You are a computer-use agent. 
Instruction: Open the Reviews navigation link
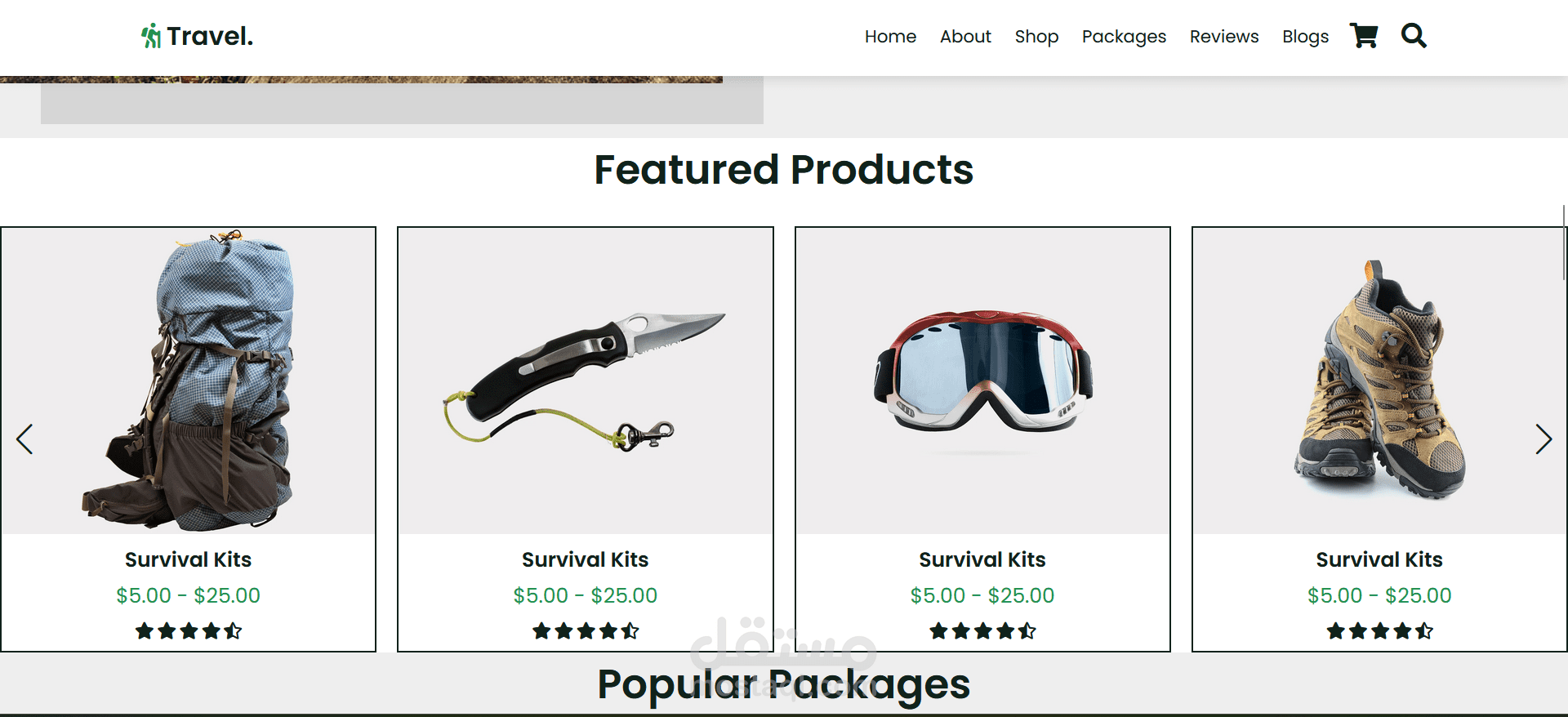point(1224,37)
